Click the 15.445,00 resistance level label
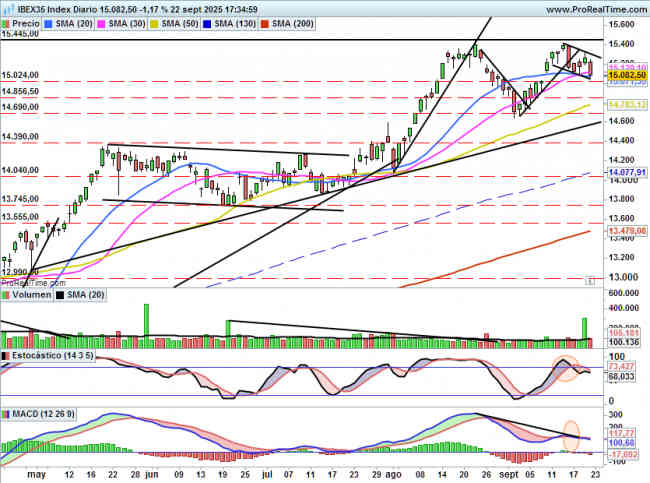 coord(20,34)
